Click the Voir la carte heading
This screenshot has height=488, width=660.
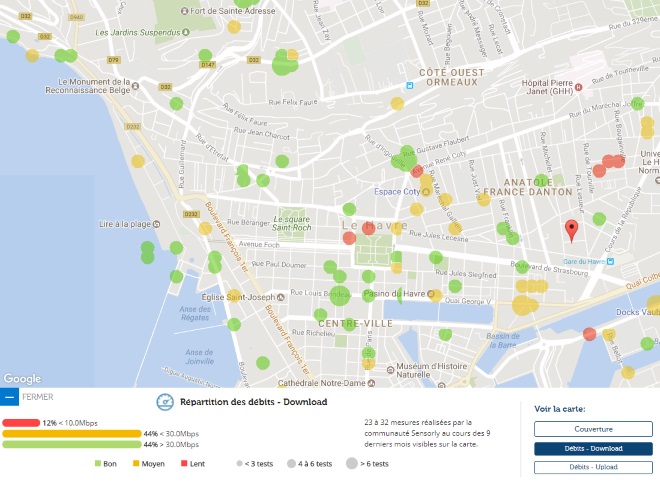(560, 409)
